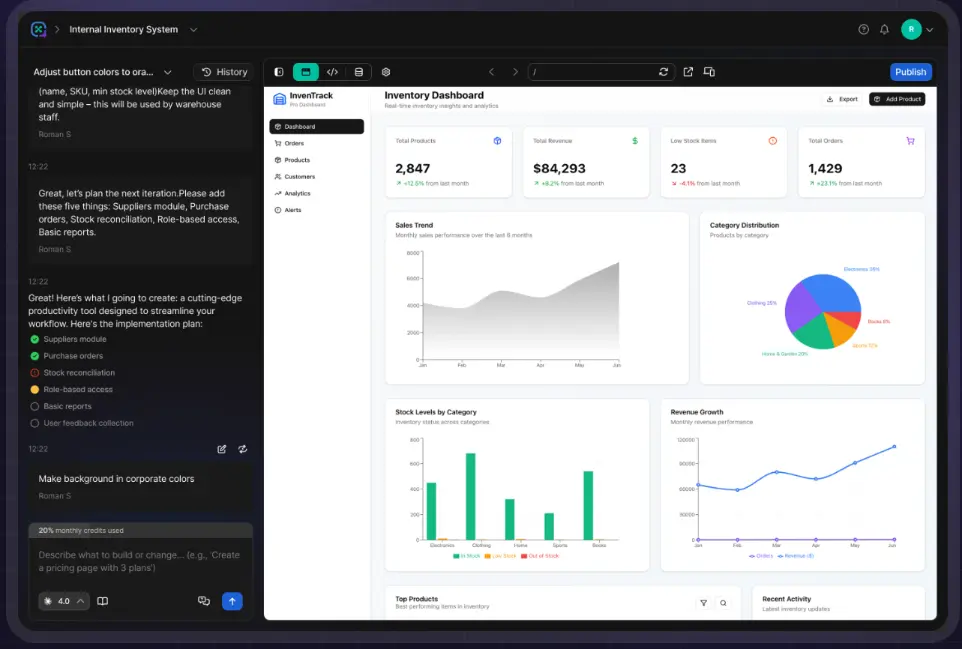This screenshot has height=649, width=962.
Task: Go to Analytics in the InvenTrack sidebar
Action: pos(297,193)
